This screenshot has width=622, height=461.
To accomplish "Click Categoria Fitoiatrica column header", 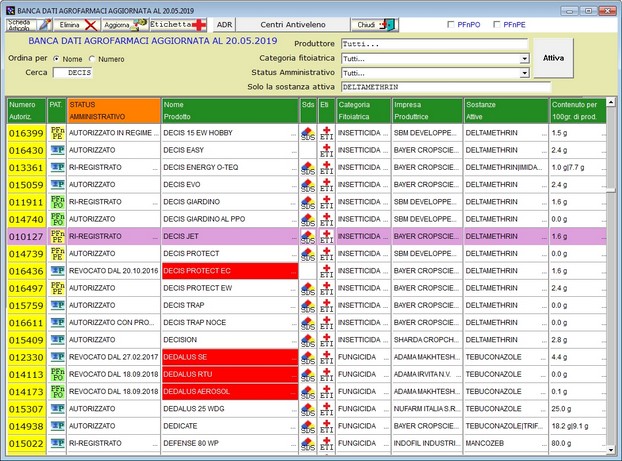I will tap(363, 111).
